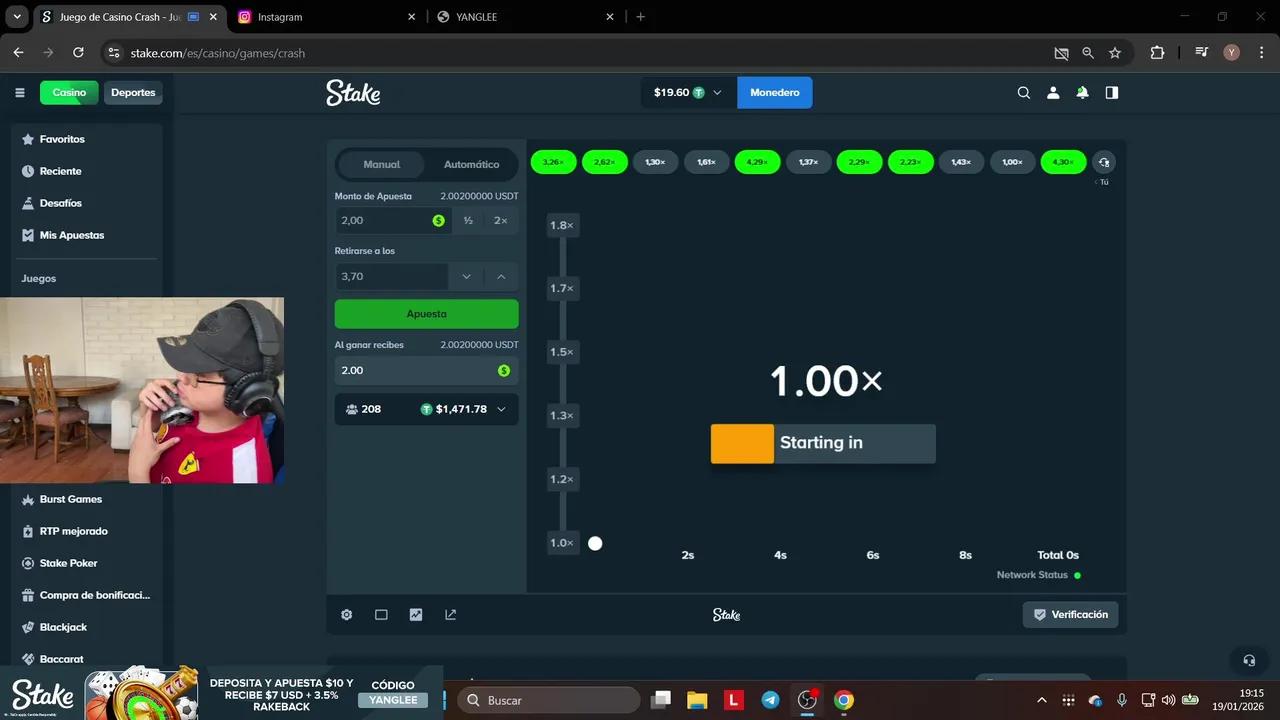The image size is (1280, 720).
Task: Open a new Chrome tab
Action: pyautogui.click(x=641, y=17)
